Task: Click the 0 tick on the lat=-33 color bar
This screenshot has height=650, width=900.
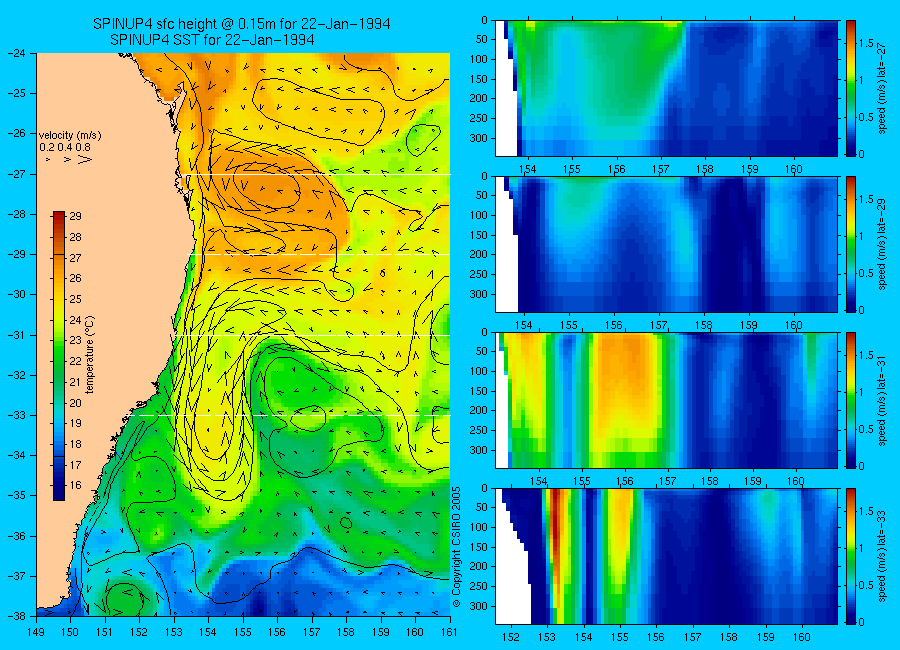Action: (861, 622)
